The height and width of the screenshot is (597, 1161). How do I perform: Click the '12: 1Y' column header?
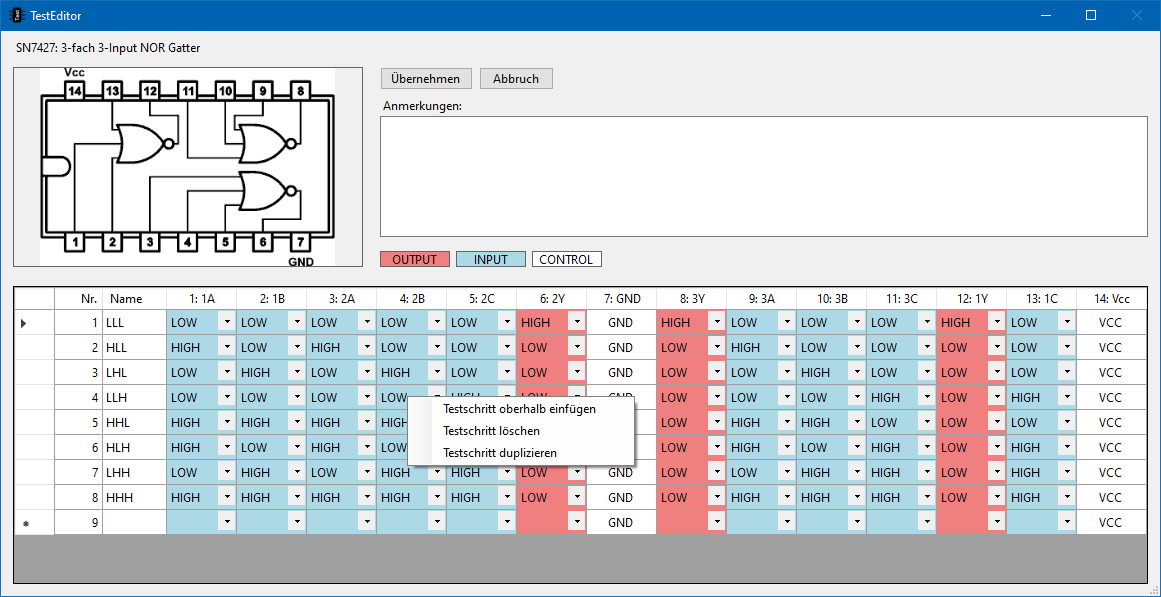click(971, 298)
